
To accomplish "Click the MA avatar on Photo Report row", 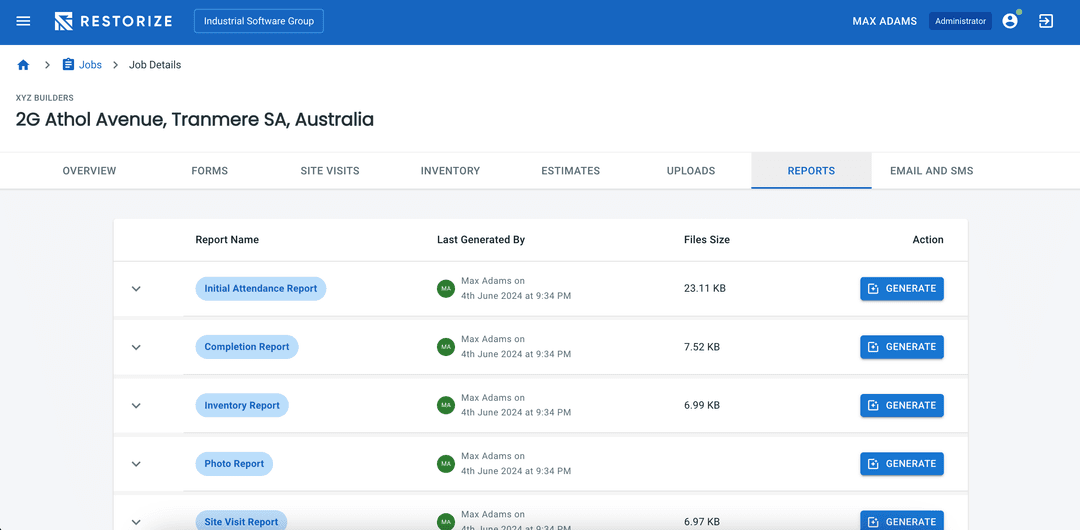I will point(446,464).
